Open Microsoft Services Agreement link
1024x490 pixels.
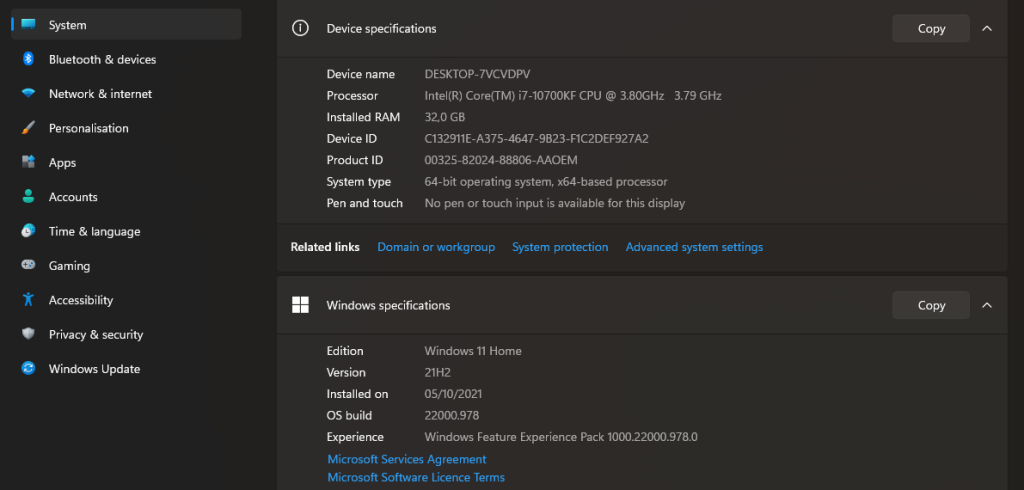(407, 459)
